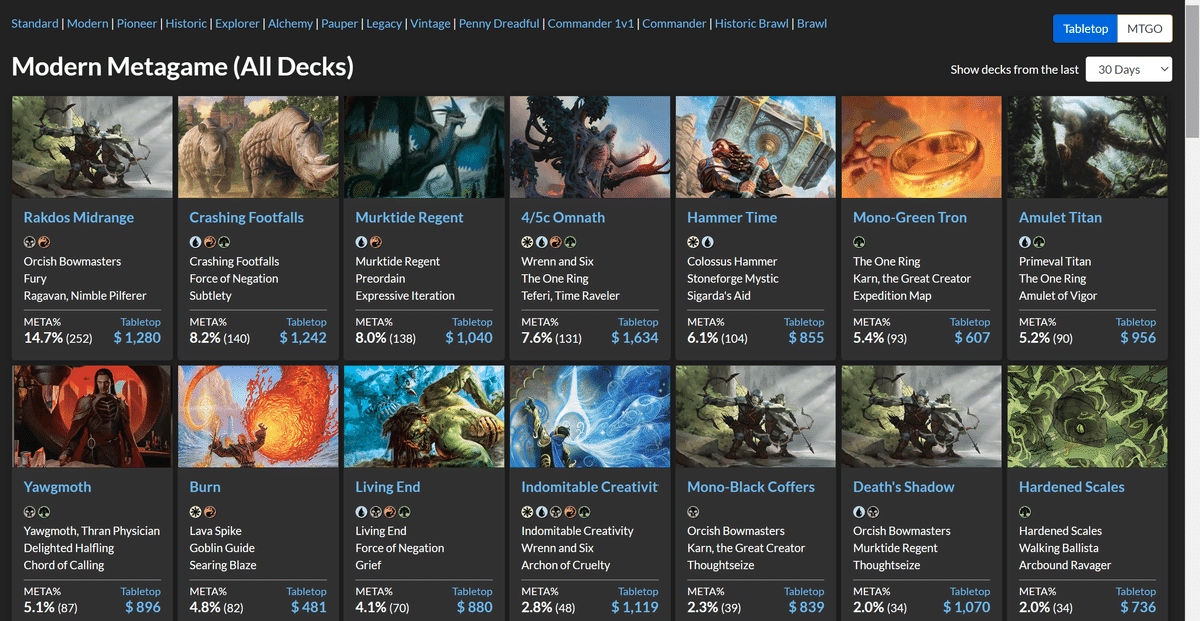Click the green mana symbol under Hardened Scales

tap(1026, 512)
